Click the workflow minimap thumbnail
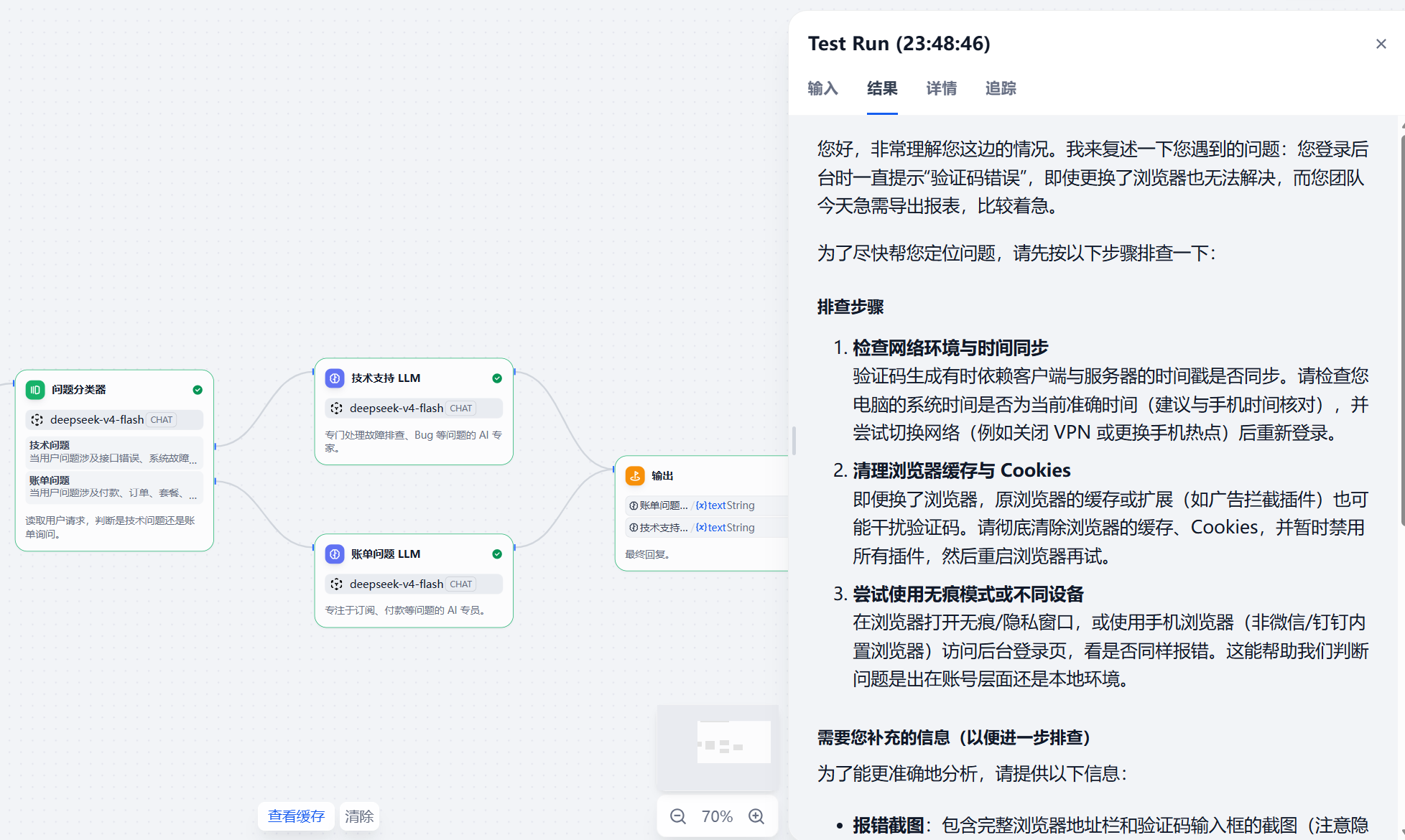The height and width of the screenshot is (840, 1405). [x=718, y=747]
